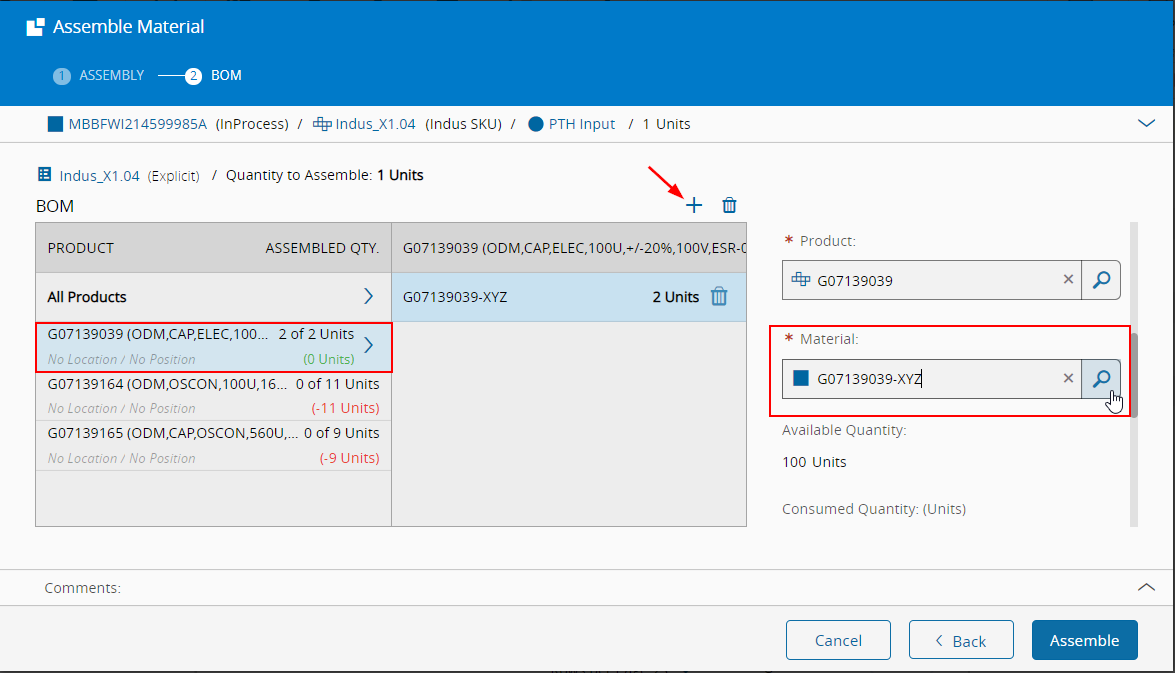Image resolution: width=1175 pixels, height=673 pixels.
Task: Click the plus icon to add BOM item
Action: [x=694, y=205]
